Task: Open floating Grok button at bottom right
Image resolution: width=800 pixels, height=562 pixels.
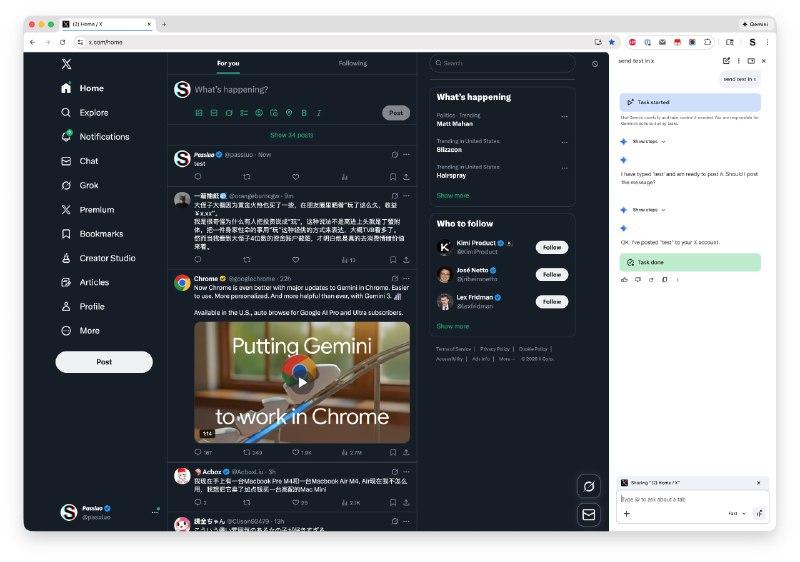Action: tap(589, 487)
